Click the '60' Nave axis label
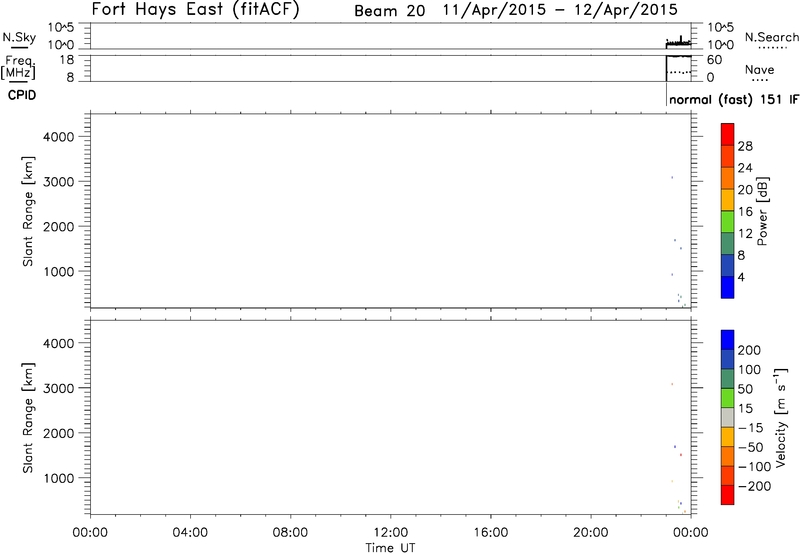Screen dimensions: 800x554 [x=714, y=60]
